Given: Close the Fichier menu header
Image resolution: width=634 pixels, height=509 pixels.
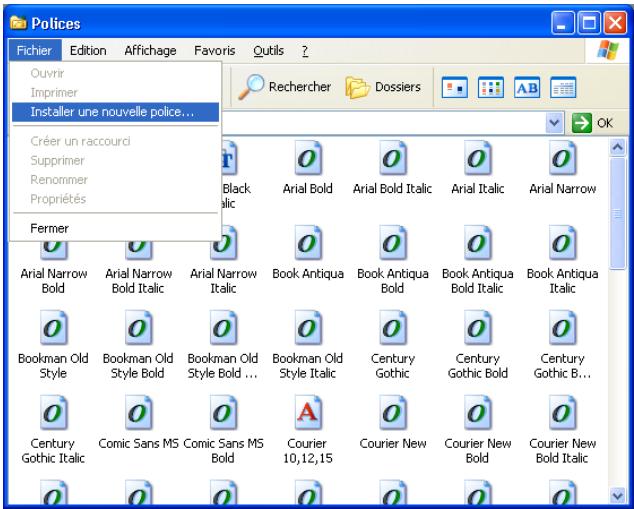Looking at the screenshot, I should click(34, 50).
